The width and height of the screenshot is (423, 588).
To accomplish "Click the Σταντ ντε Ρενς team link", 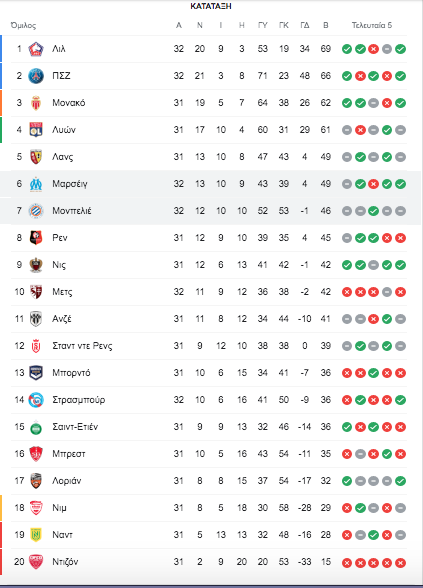I will coord(82,346).
